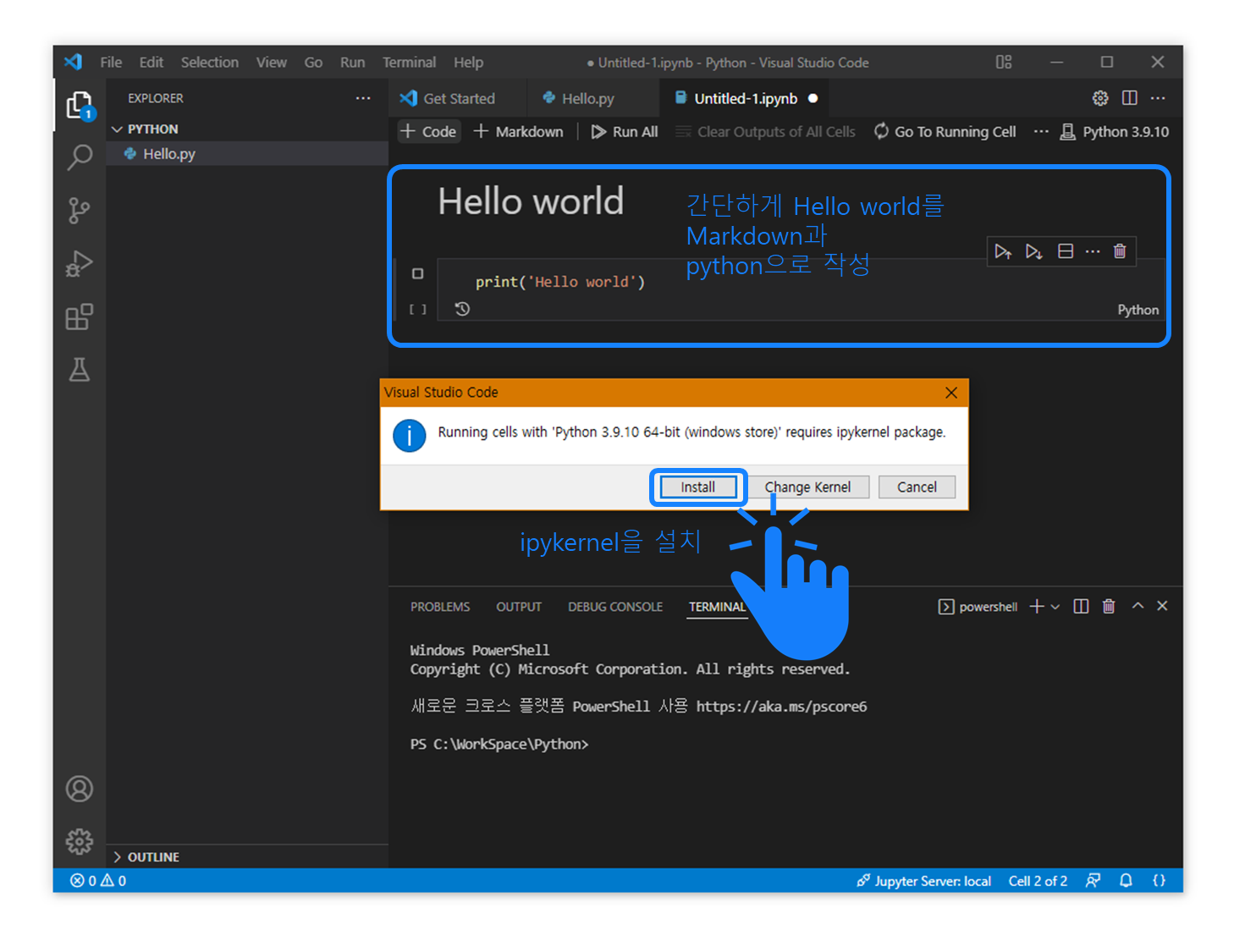Click Cancel in the ipykernel dialog
Viewport: 1234px width, 952px height.
coord(917,487)
